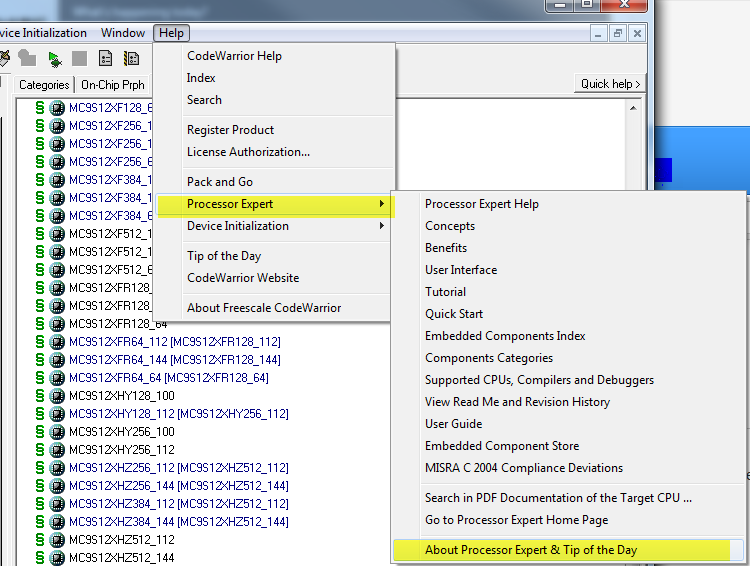This screenshot has height=566, width=750.
Task: Click chip icon beside MC9S12XHZ512_144
Action: click(57, 558)
